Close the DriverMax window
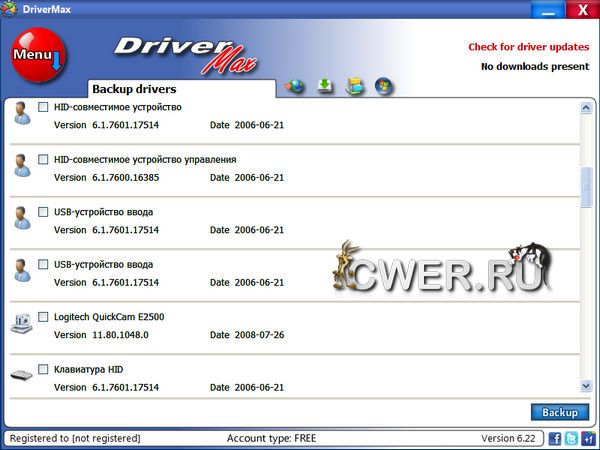Image resolution: width=600 pixels, height=450 pixels. click(582, 10)
